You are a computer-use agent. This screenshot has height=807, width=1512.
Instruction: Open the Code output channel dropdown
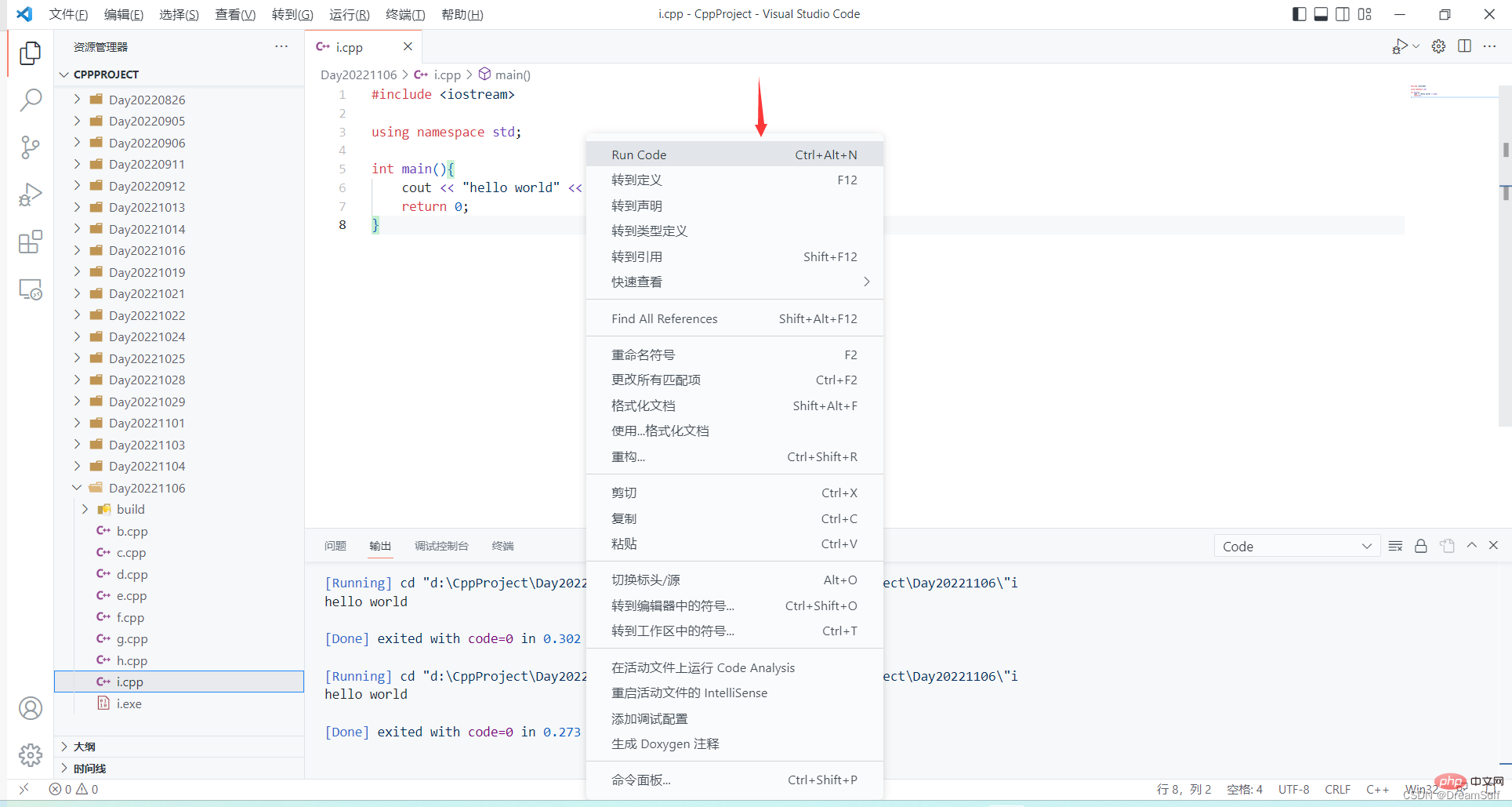tap(1296, 546)
